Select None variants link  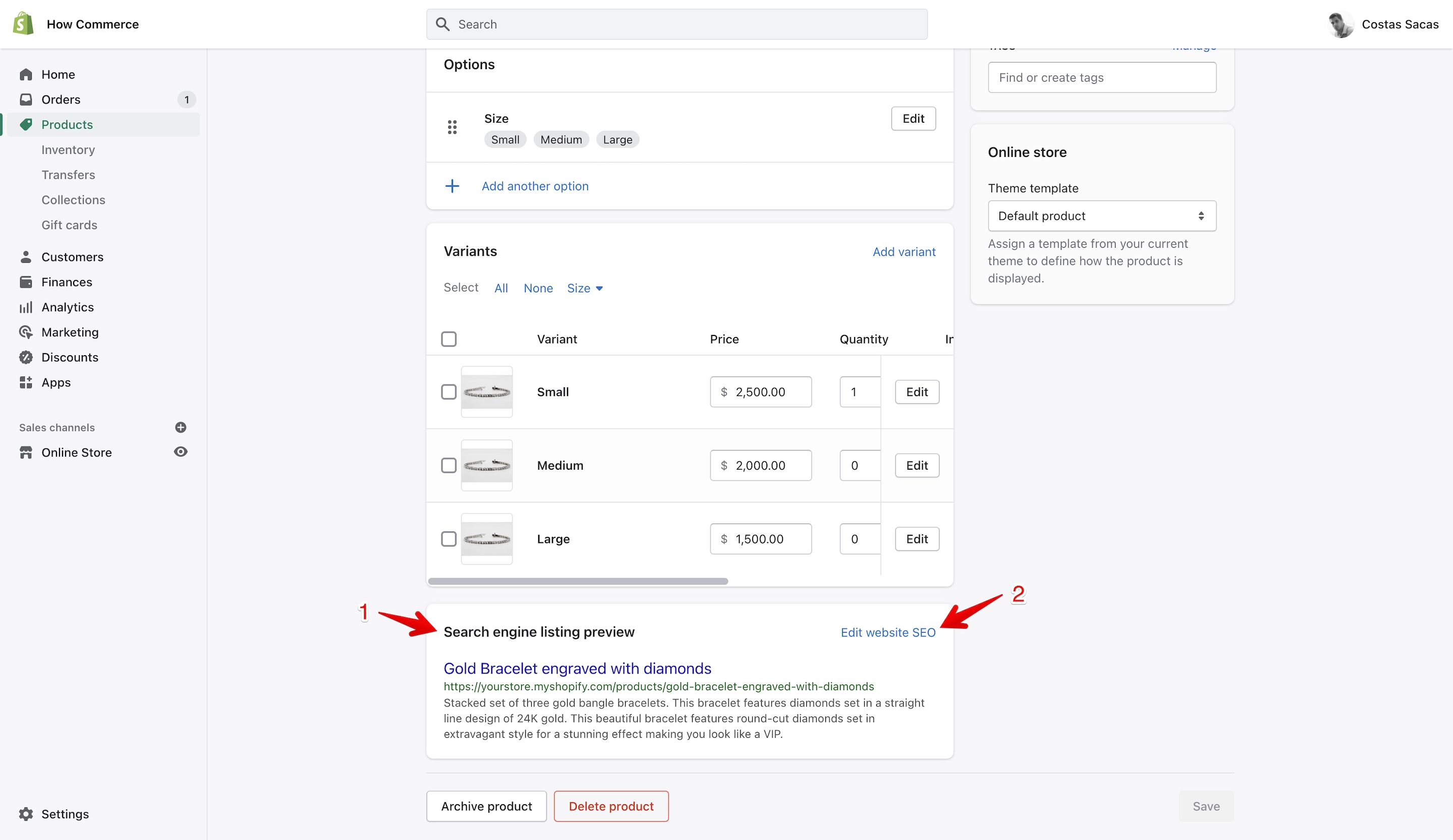click(x=538, y=288)
